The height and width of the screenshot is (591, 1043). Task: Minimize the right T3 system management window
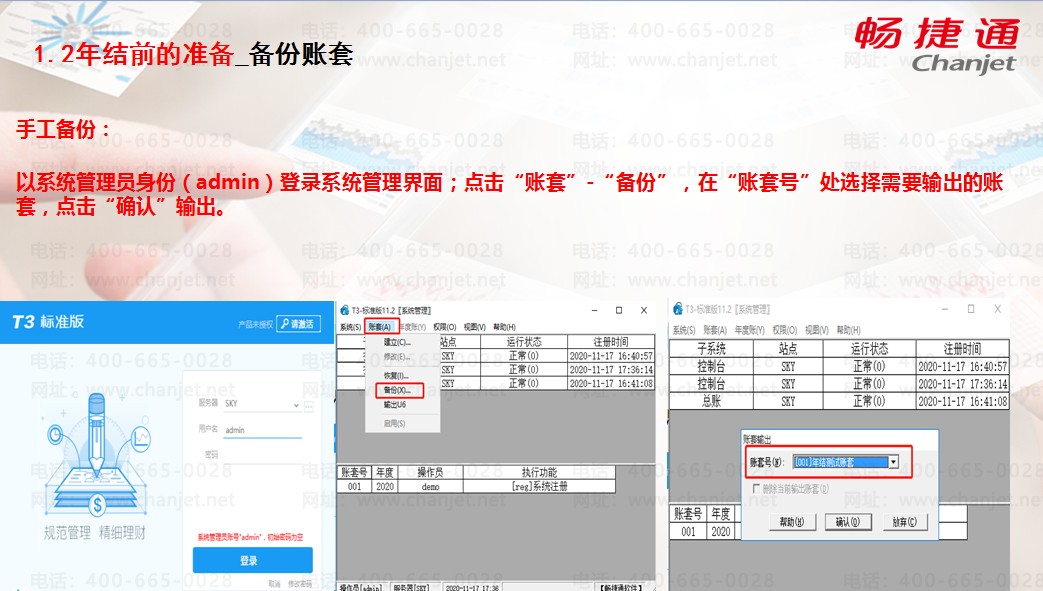point(945,309)
